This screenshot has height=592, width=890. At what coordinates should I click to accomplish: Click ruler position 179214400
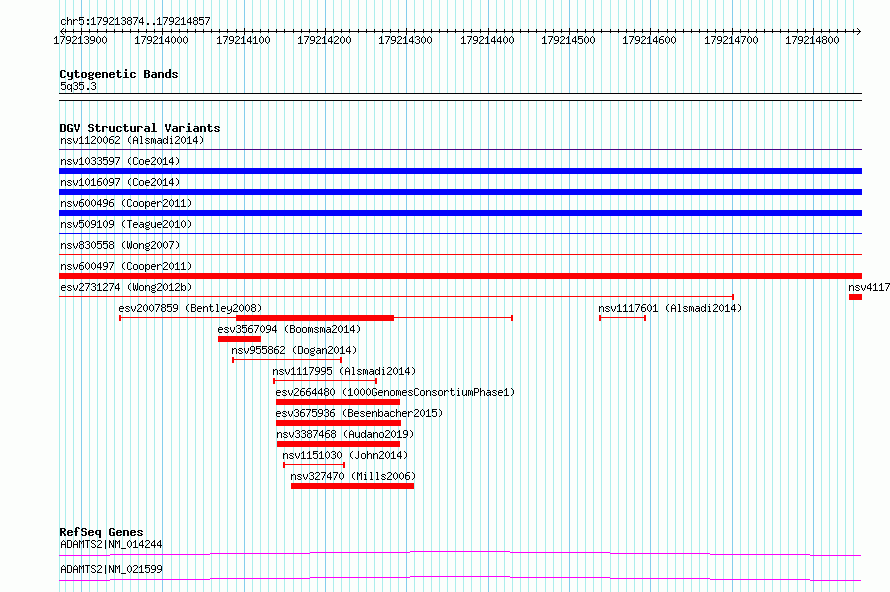[487, 40]
